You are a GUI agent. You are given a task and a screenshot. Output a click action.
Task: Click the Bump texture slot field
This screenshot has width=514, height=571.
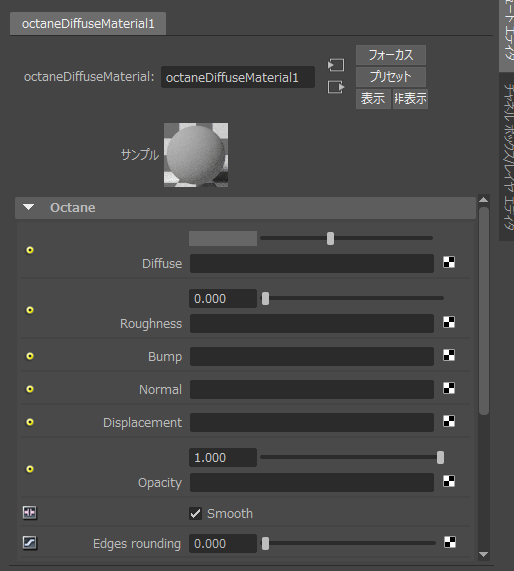click(312, 357)
